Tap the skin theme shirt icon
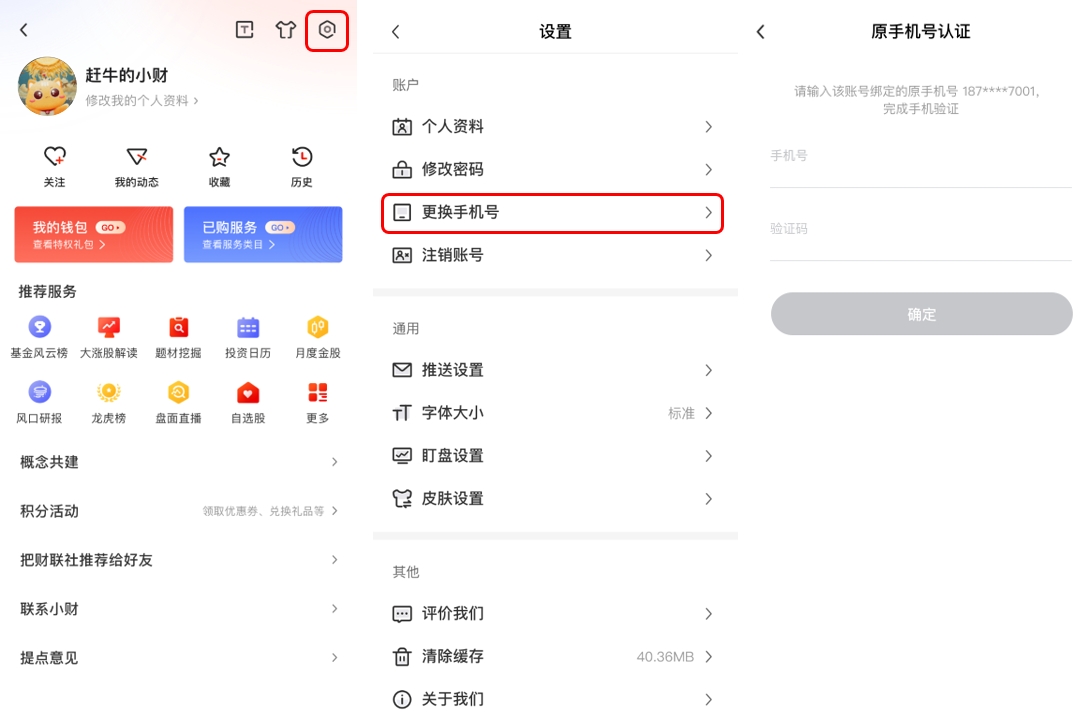The width and height of the screenshot is (1092, 713). [286, 30]
